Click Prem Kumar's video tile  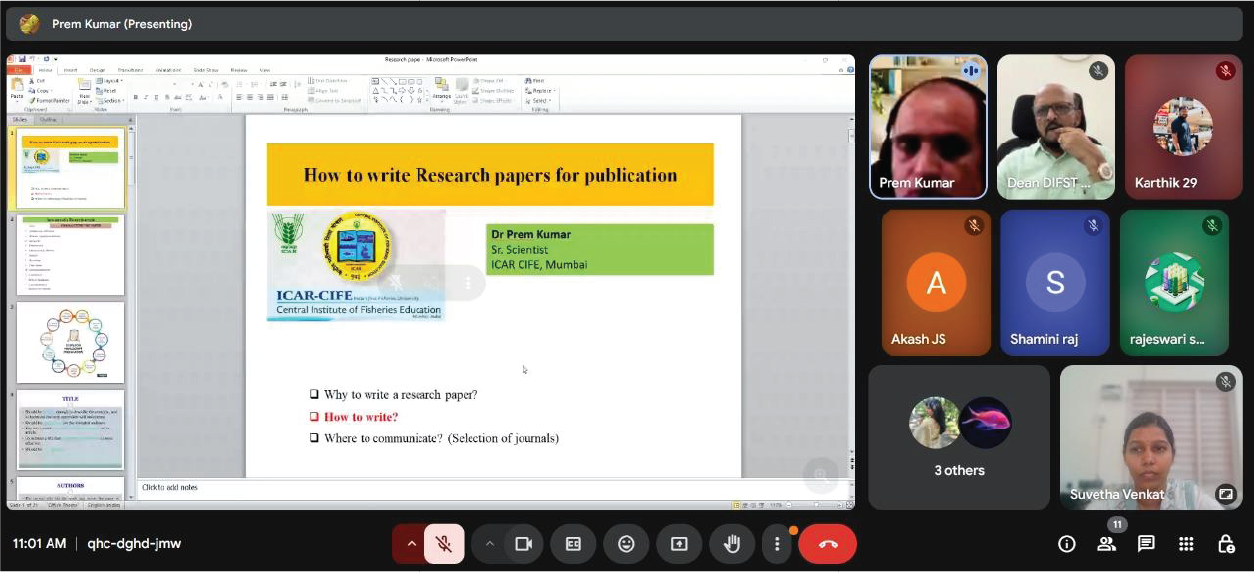click(928, 127)
